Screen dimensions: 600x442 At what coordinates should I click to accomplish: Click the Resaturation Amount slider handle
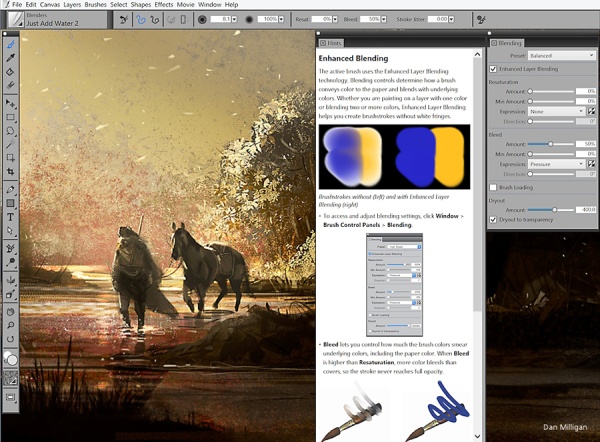(x=530, y=91)
